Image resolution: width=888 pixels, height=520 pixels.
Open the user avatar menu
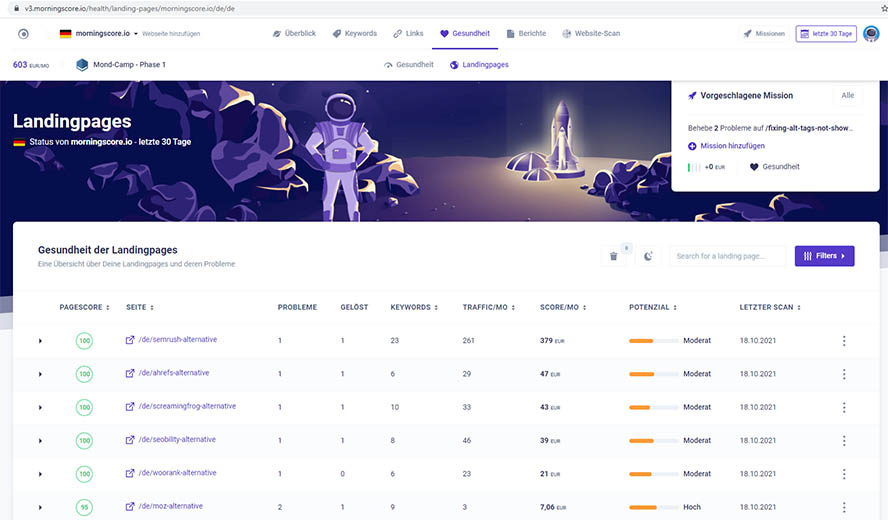[871, 34]
